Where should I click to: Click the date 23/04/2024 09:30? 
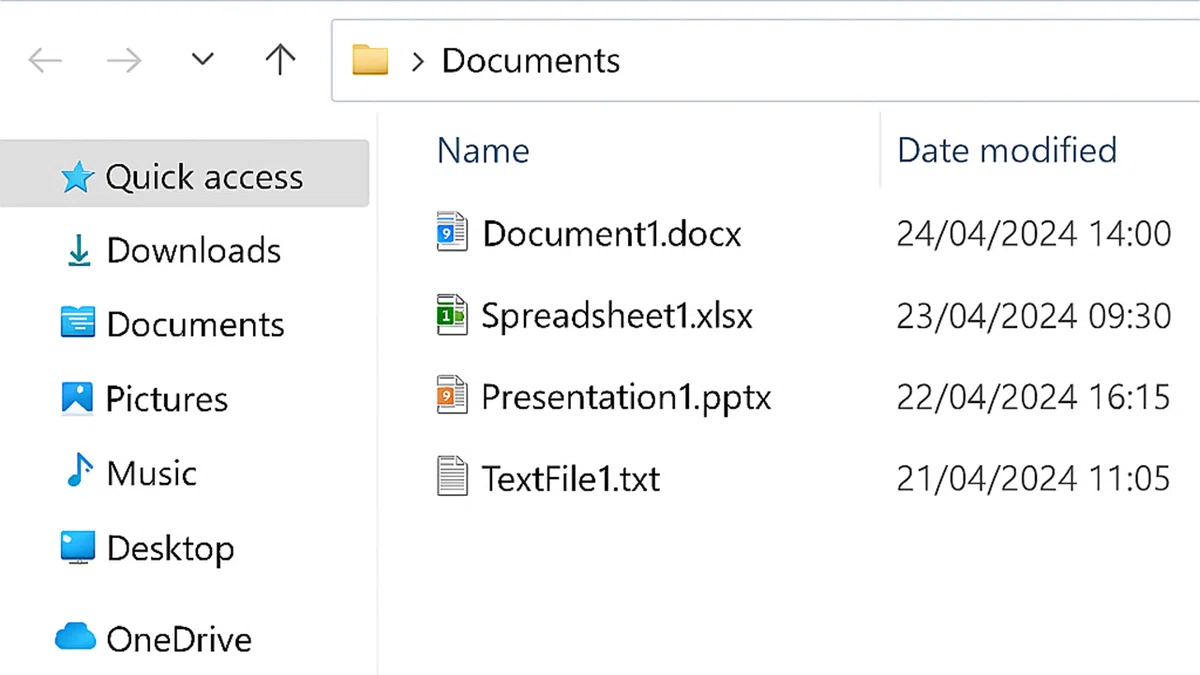point(1033,316)
